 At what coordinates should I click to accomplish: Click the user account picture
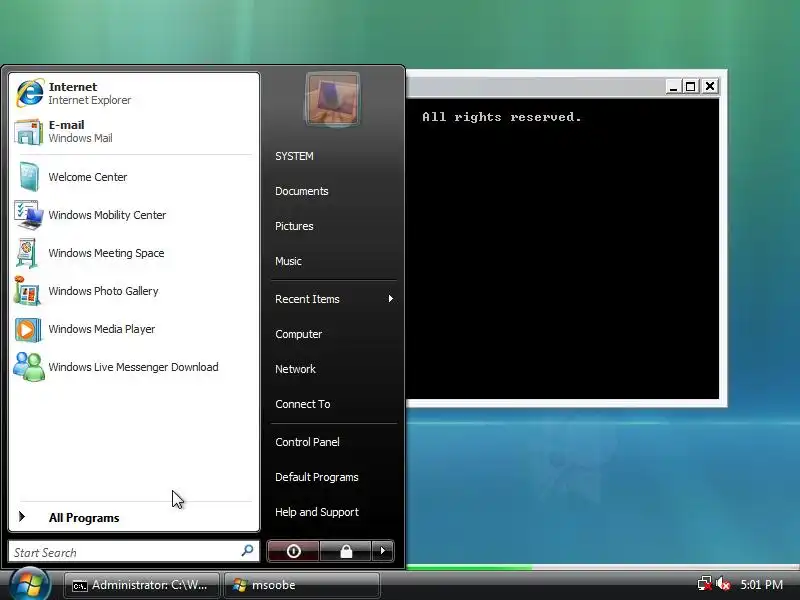pyautogui.click(x=332, y=99)
